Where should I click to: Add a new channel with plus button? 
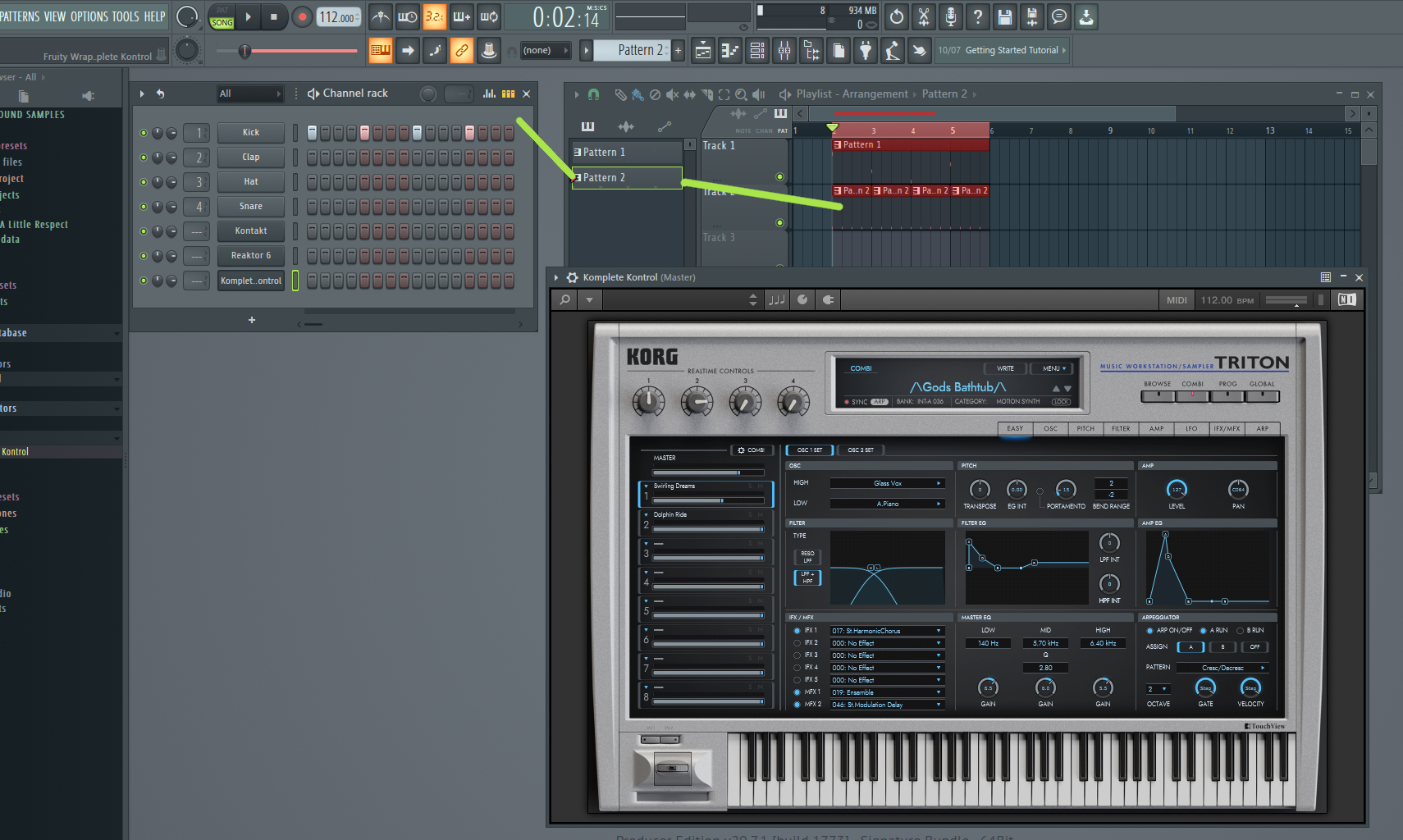[252, 320]
